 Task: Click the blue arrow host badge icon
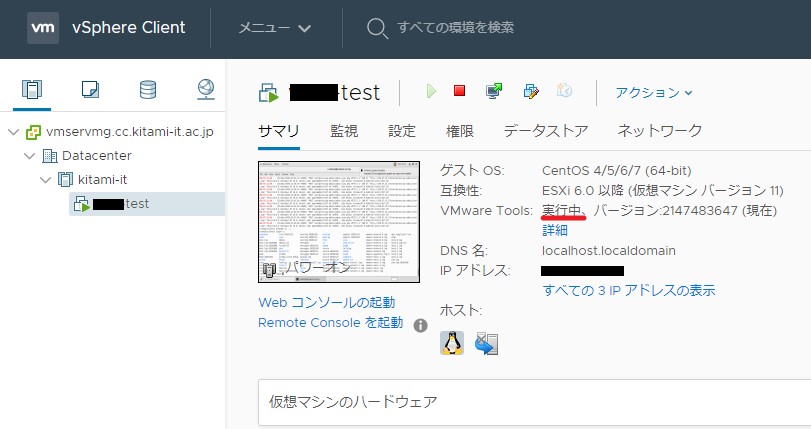pos(487,344)
